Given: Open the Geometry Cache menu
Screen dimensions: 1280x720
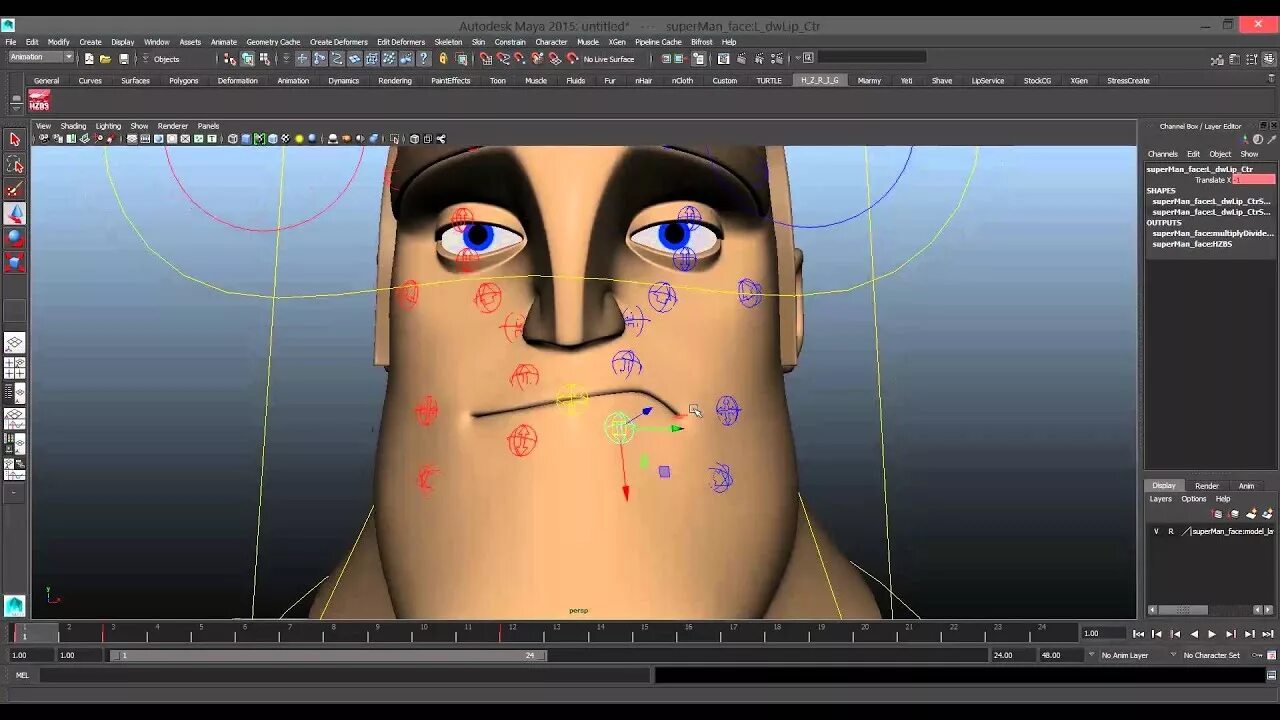Looking at the screenshot, I should [x=273, y=42].
